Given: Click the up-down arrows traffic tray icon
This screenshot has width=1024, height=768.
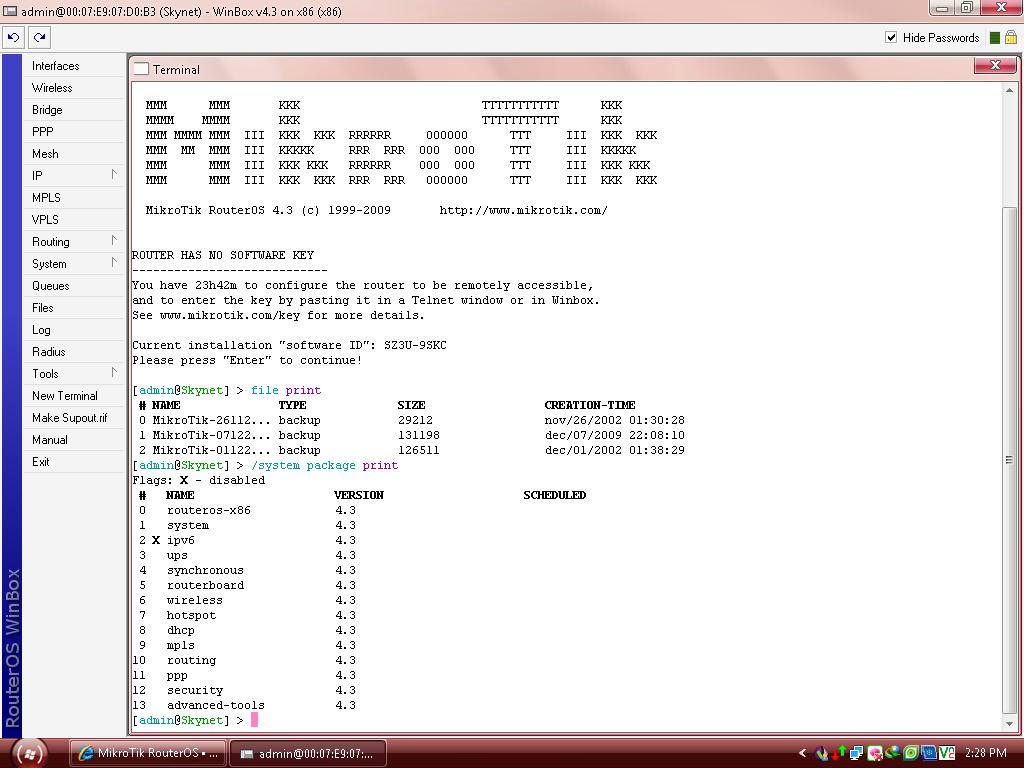Looking at the screenshot, I should click(x=838, y=753).
